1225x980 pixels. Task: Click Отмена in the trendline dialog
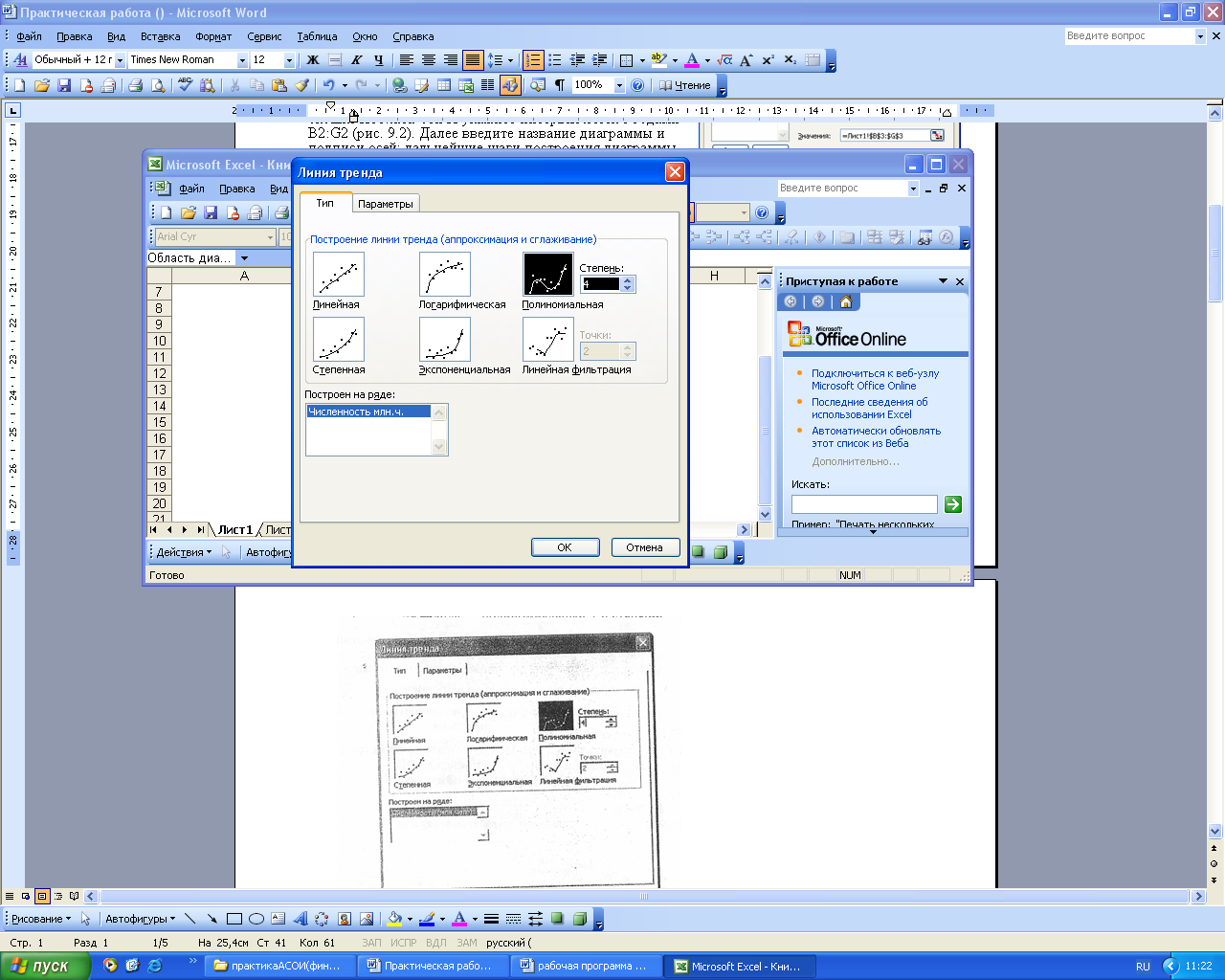645,547
